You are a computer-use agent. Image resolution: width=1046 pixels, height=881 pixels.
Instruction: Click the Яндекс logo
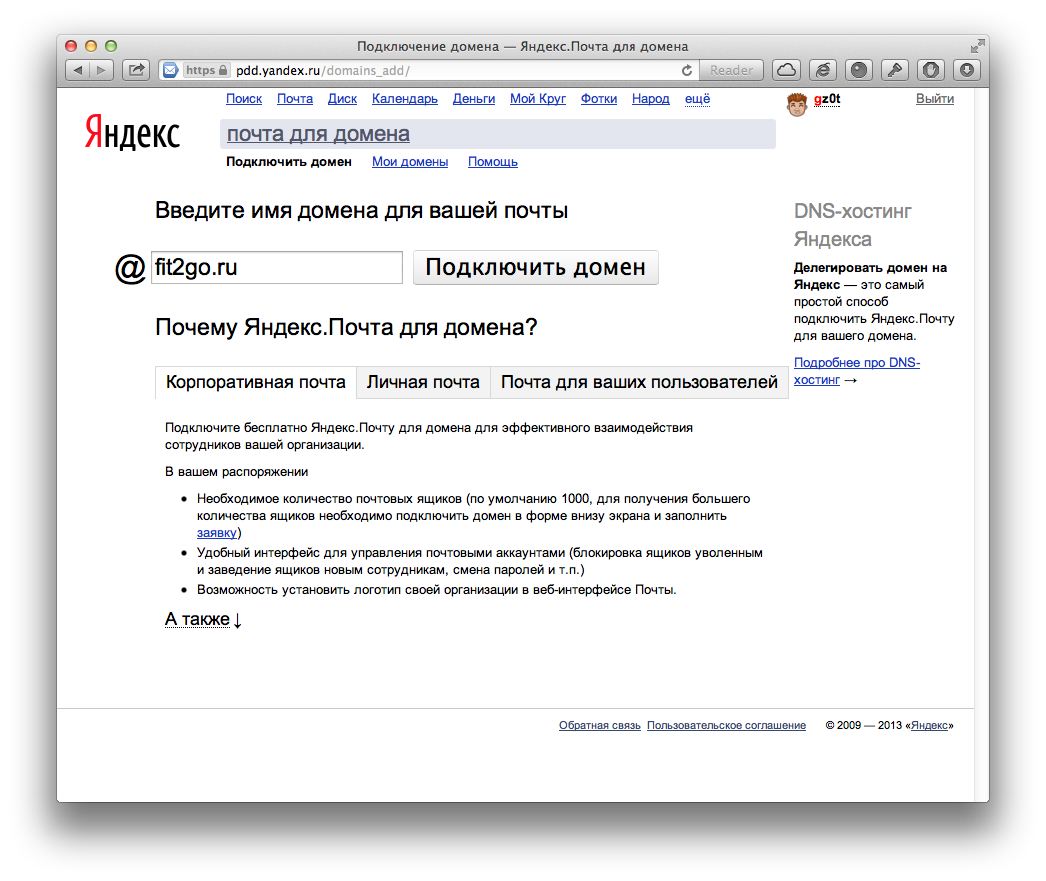pyautogui.click(x=132, y=132)
